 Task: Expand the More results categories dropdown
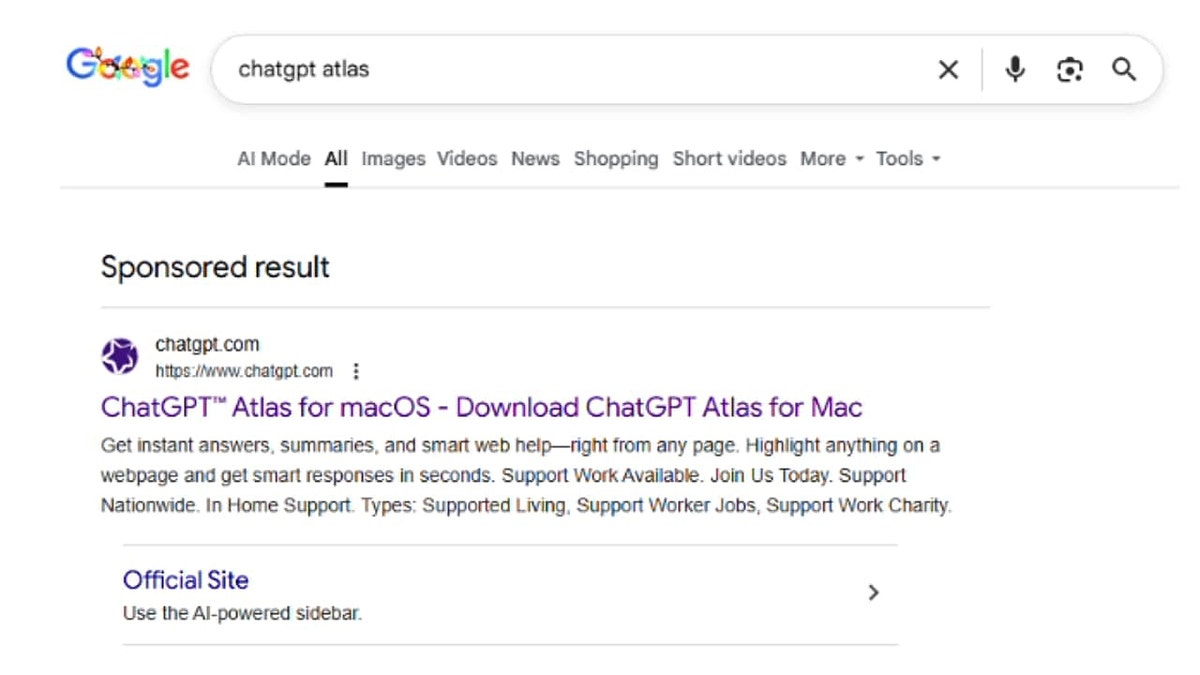[829, 158]
